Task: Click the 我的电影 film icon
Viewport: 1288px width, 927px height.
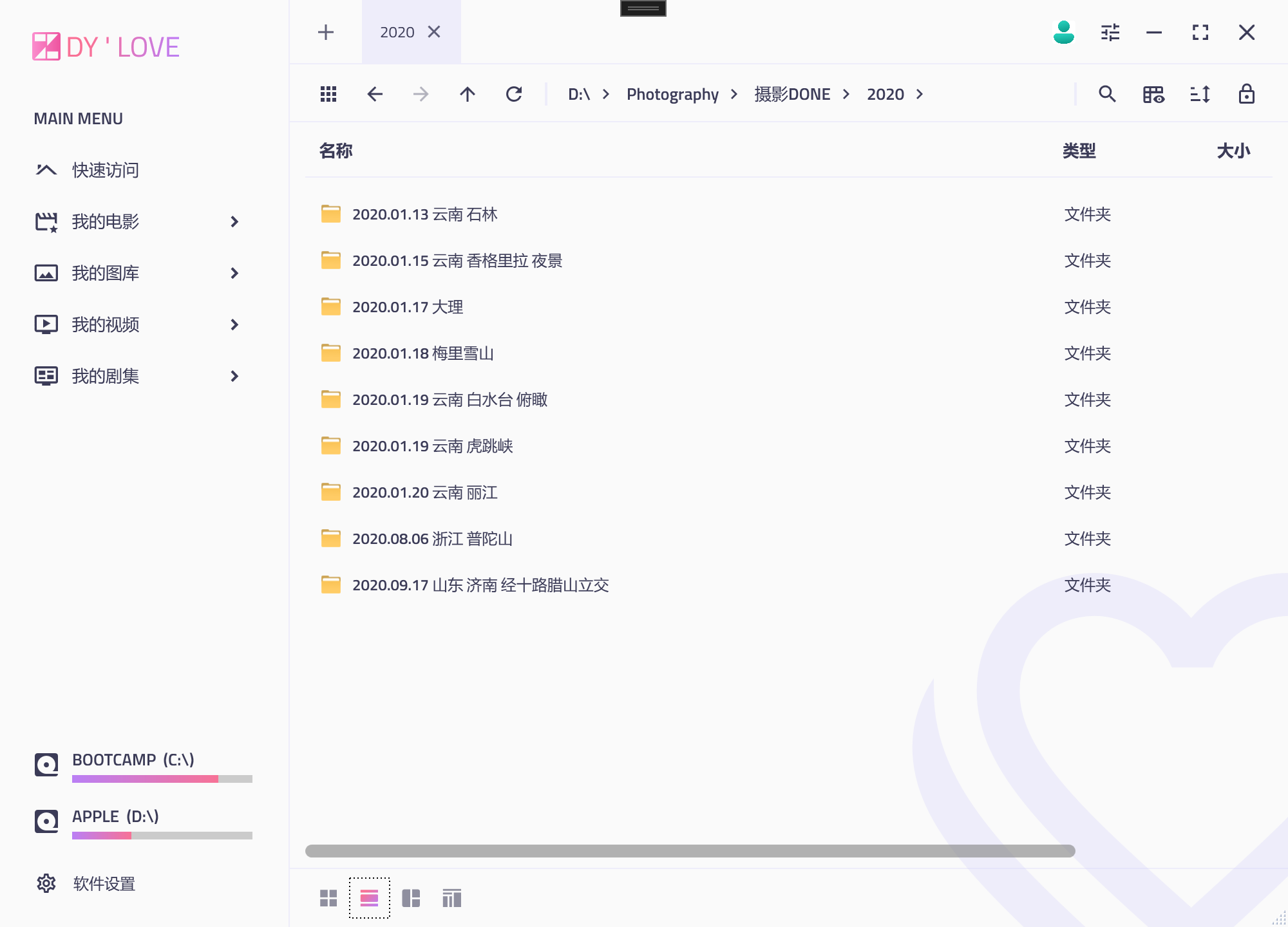Action: click(46, 222)
